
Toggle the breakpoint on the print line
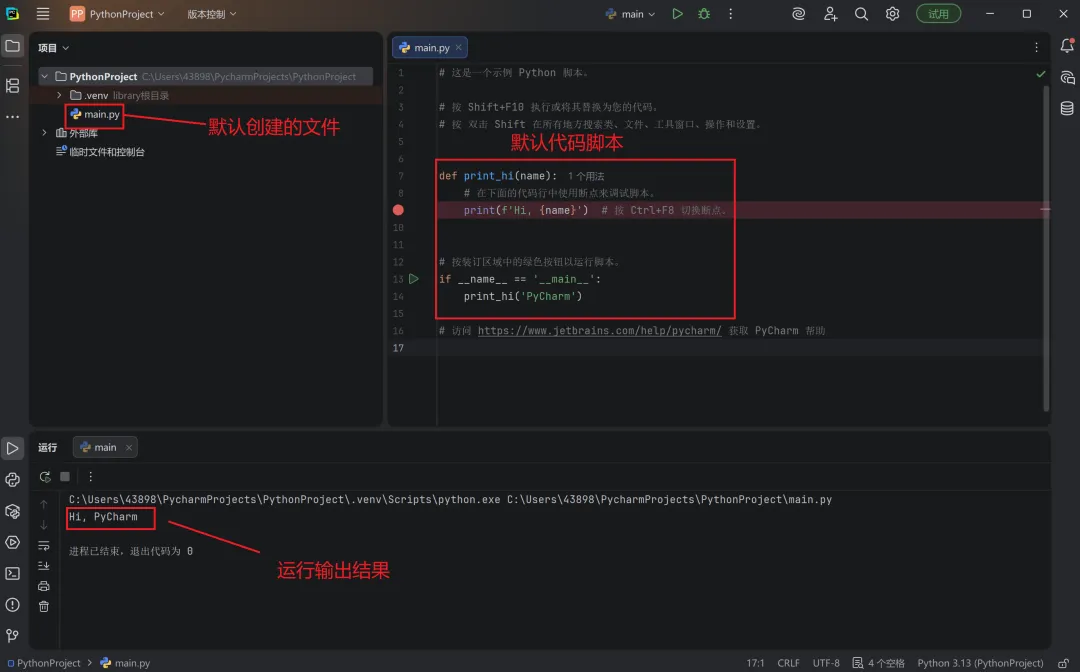(x=398, y=210)
